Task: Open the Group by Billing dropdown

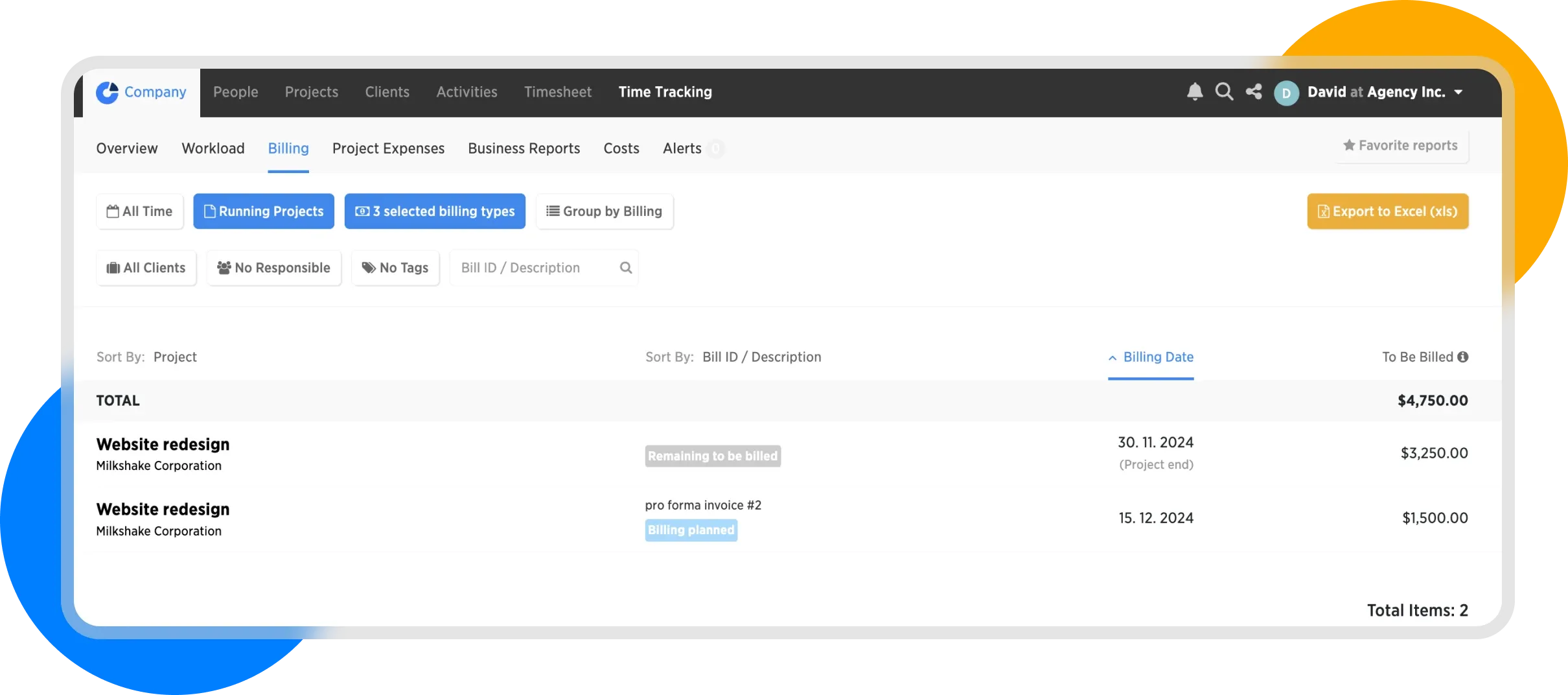Action: point(605,211)
